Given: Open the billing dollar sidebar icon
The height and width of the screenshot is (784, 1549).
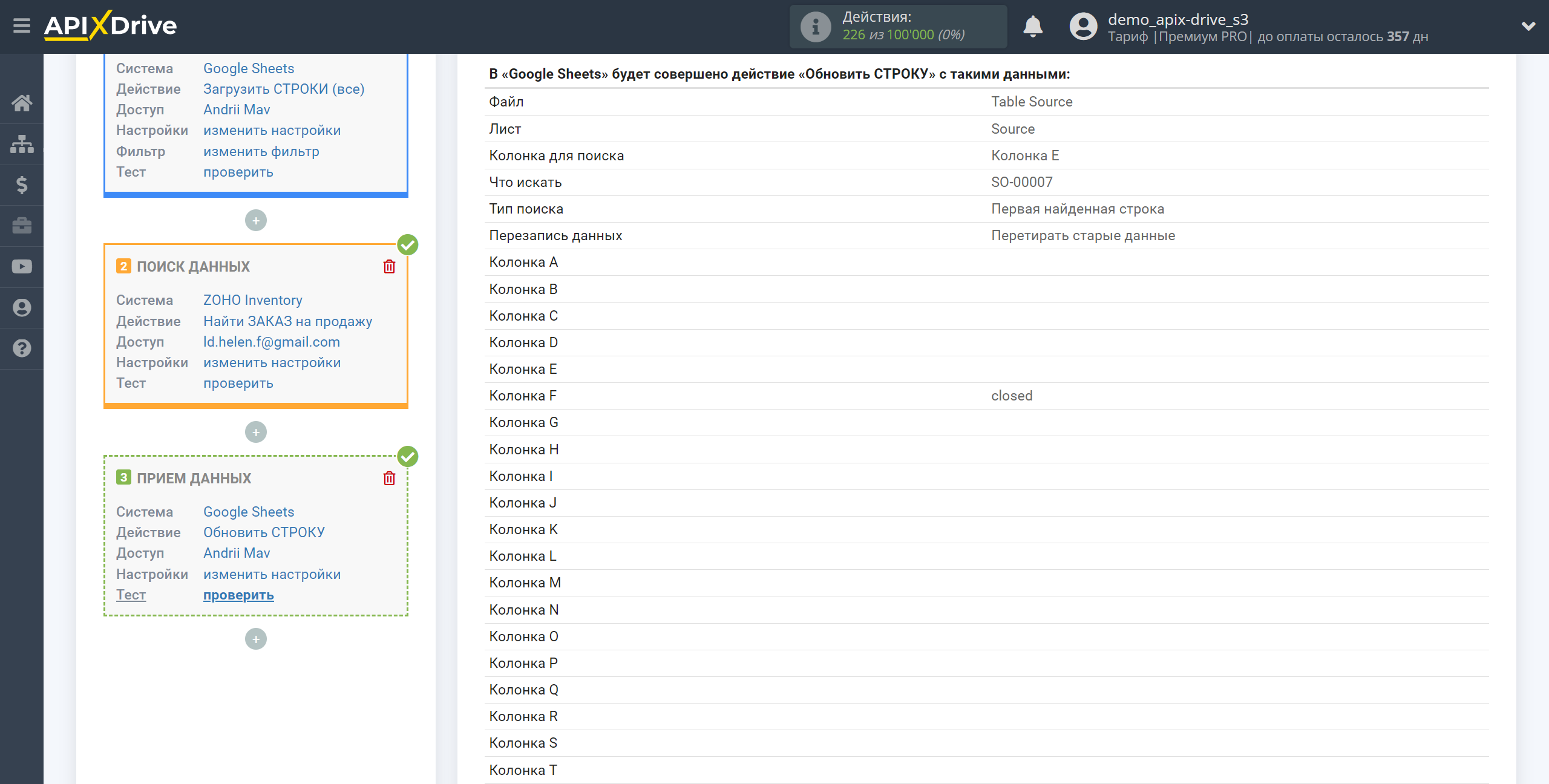Looking at the screenshot, I should (22, 185).
